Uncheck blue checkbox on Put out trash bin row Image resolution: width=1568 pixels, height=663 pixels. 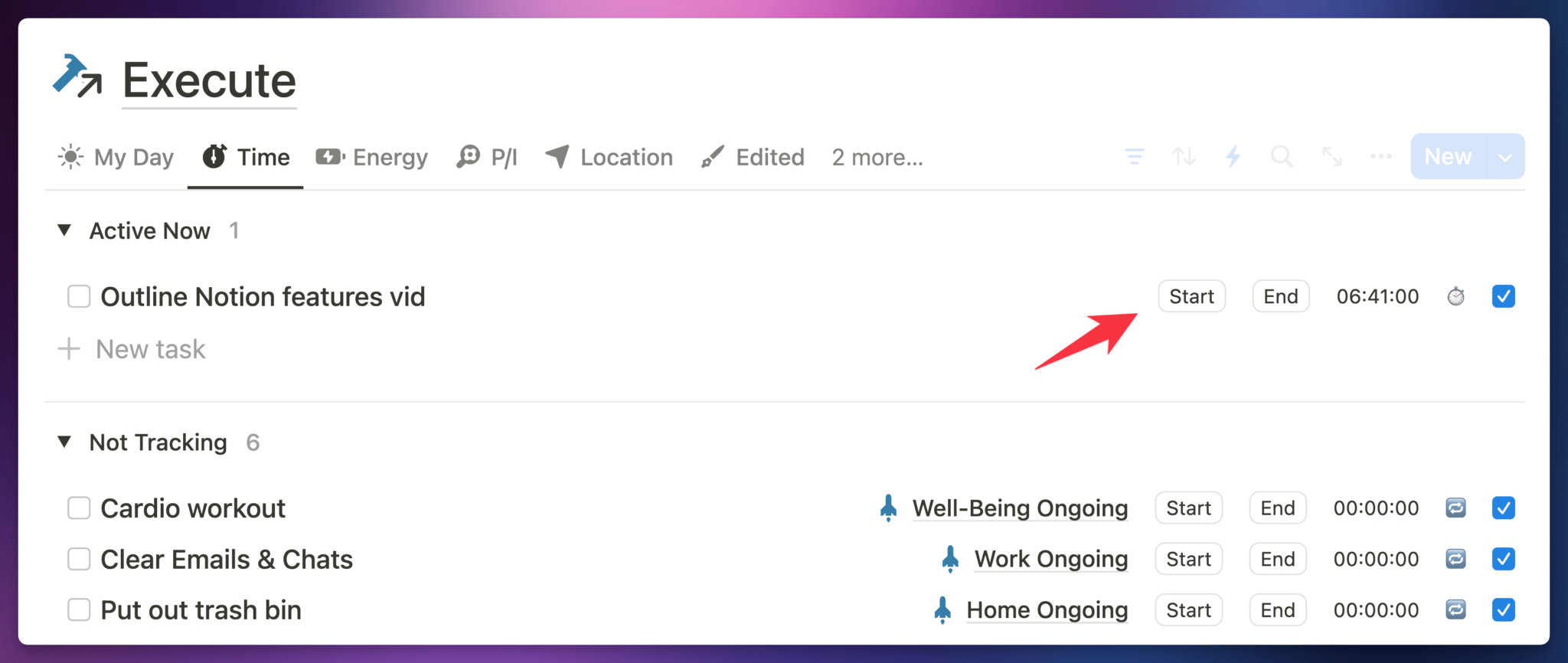coord(1504,610)
